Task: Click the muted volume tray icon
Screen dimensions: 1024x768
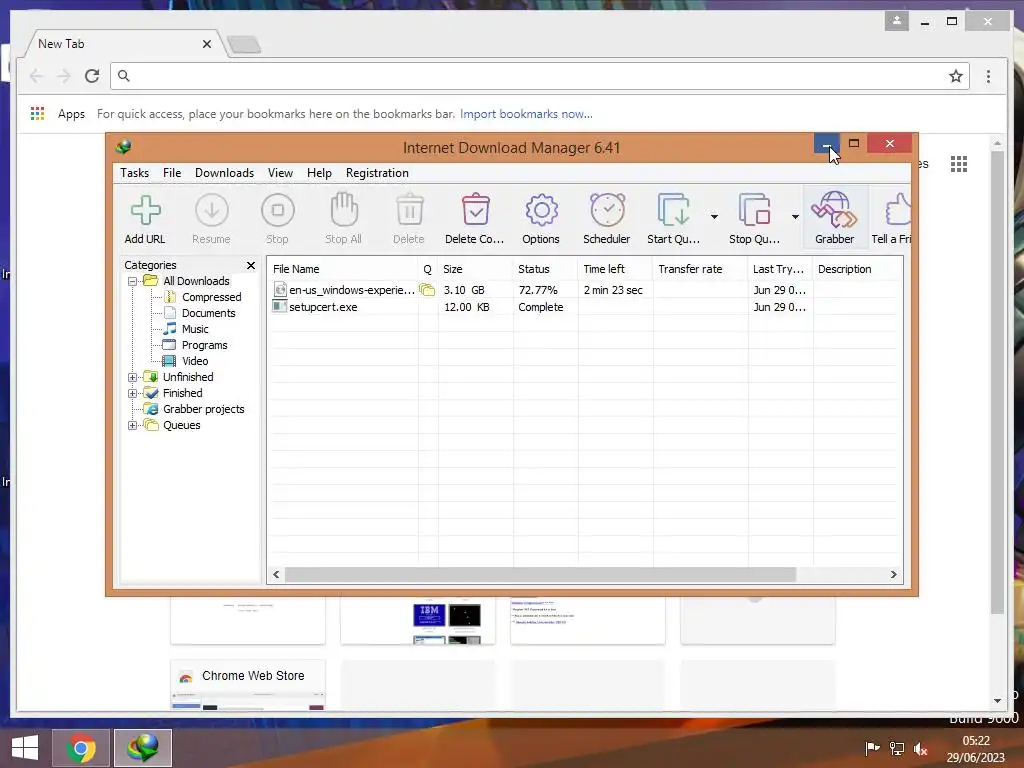Action: coord(921,748)
